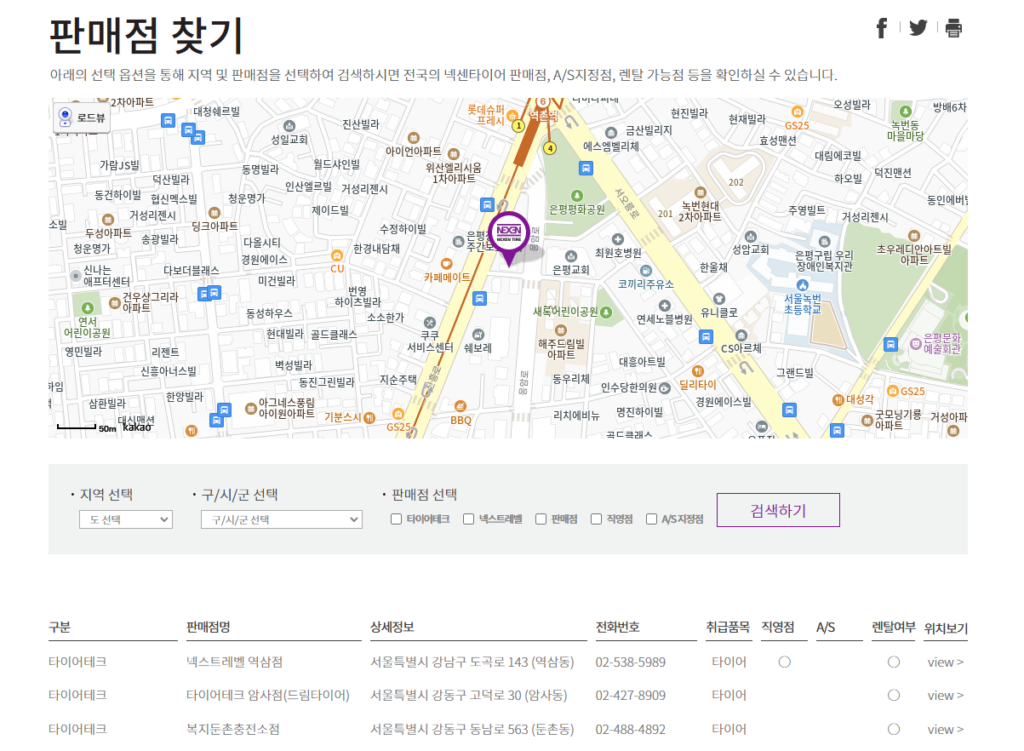Select the CU convenience store icon
Viewport: 1024px width, 751px height.
pyautogui.click(x=337, y=255)
